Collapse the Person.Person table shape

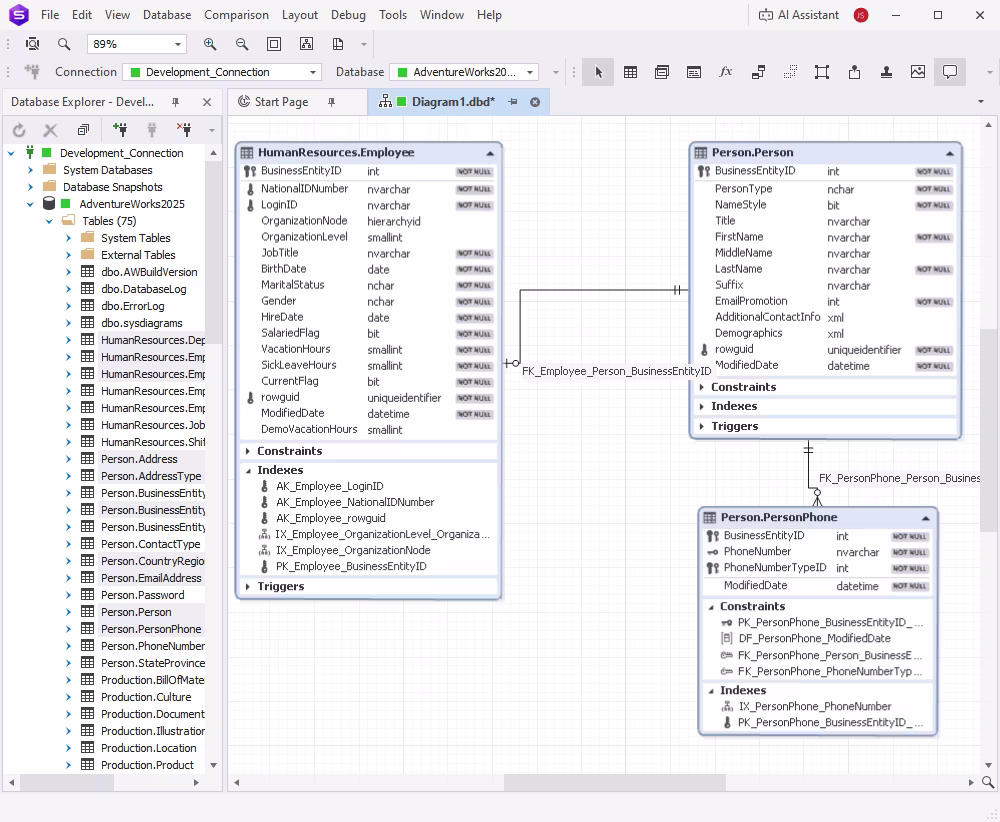tap(950, 153)
